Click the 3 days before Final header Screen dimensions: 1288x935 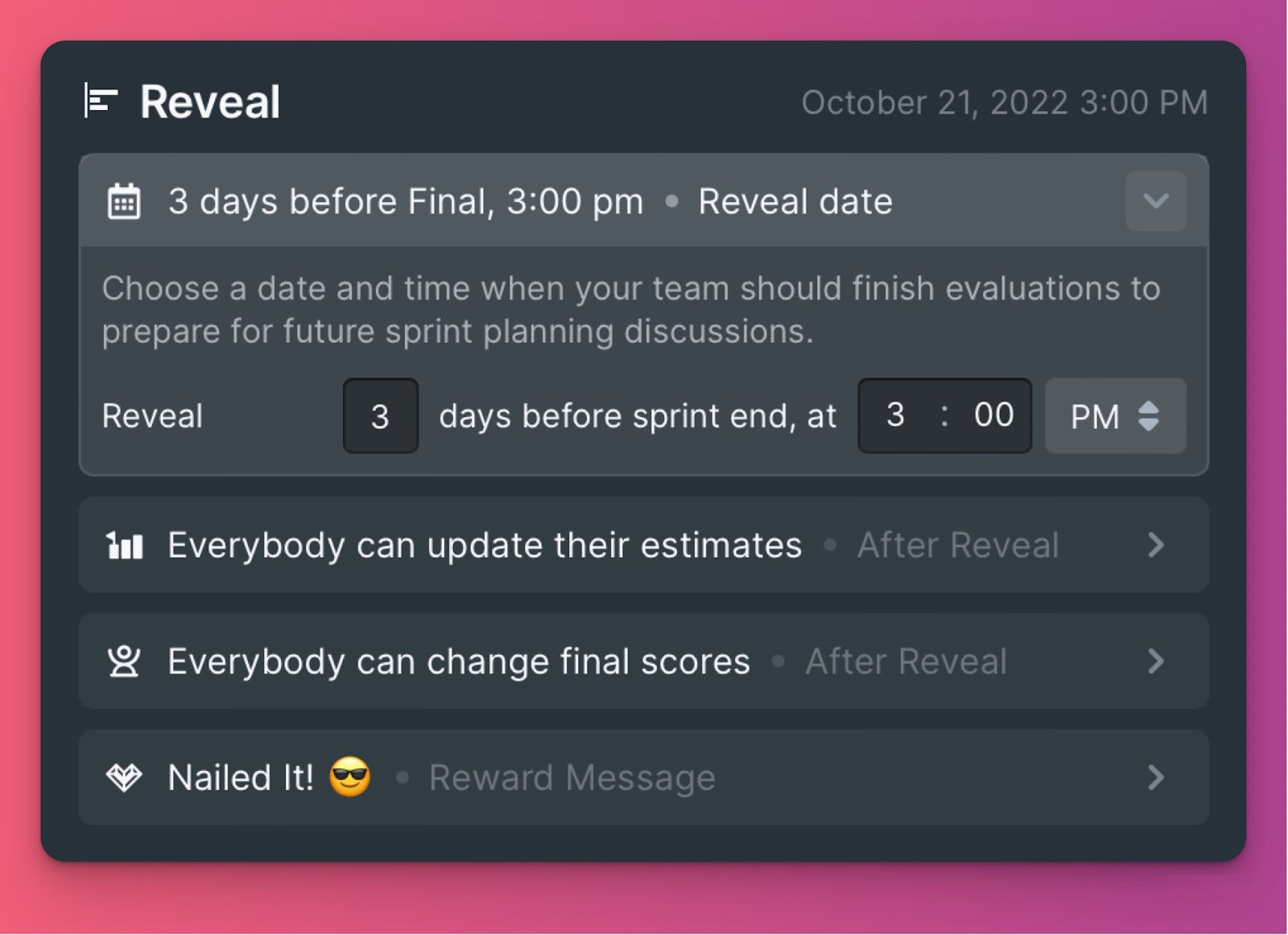click(x=406, y=201)
